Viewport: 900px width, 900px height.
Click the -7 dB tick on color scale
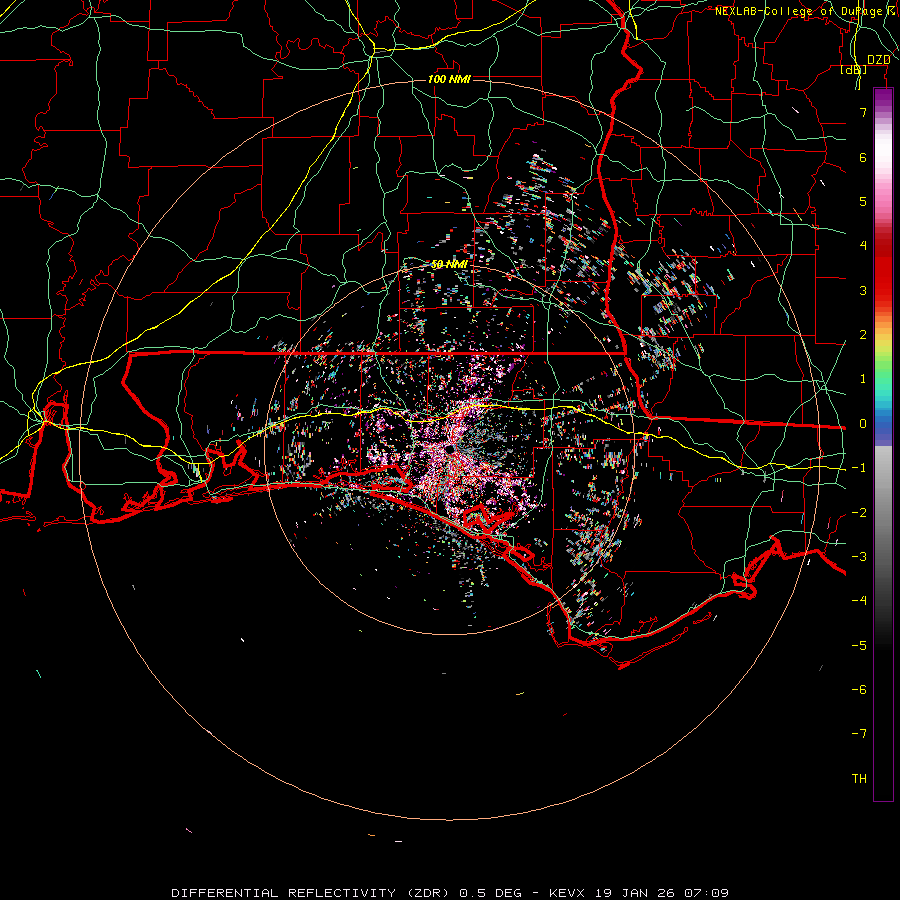pyautogui.click(x=859, y=734)
